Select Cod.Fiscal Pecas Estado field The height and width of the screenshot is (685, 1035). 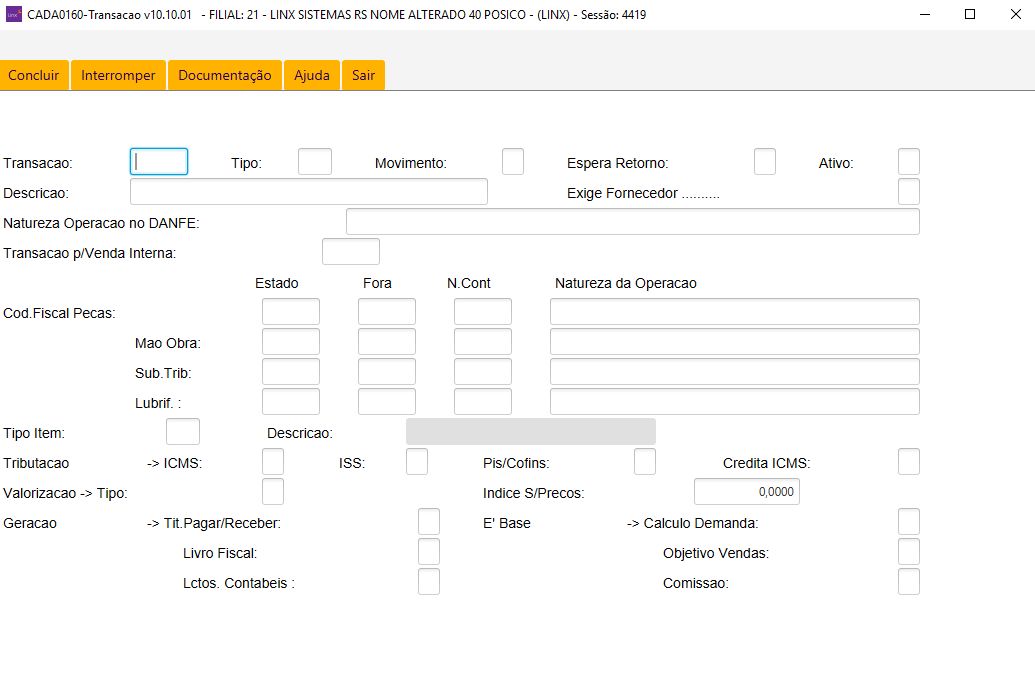291,312
